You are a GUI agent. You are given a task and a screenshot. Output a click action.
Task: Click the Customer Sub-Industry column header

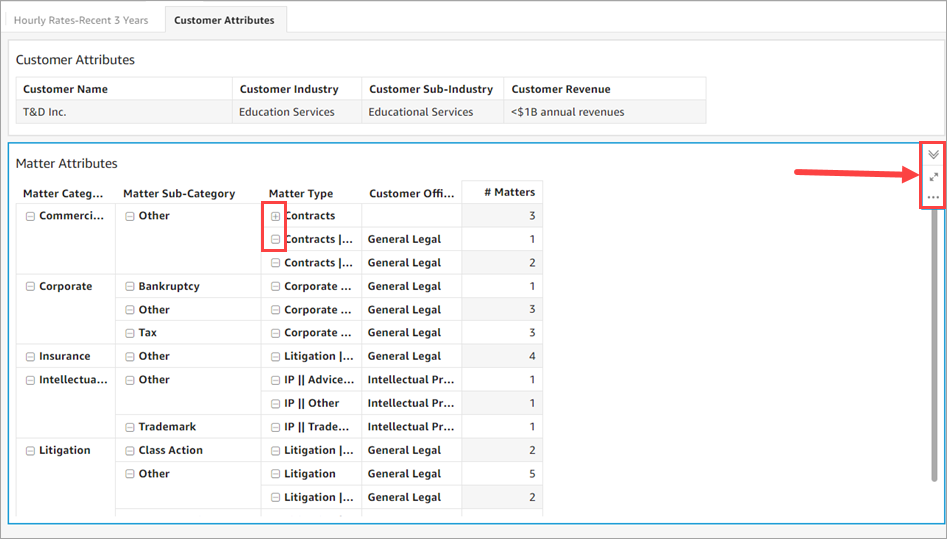tap(432, 89)
